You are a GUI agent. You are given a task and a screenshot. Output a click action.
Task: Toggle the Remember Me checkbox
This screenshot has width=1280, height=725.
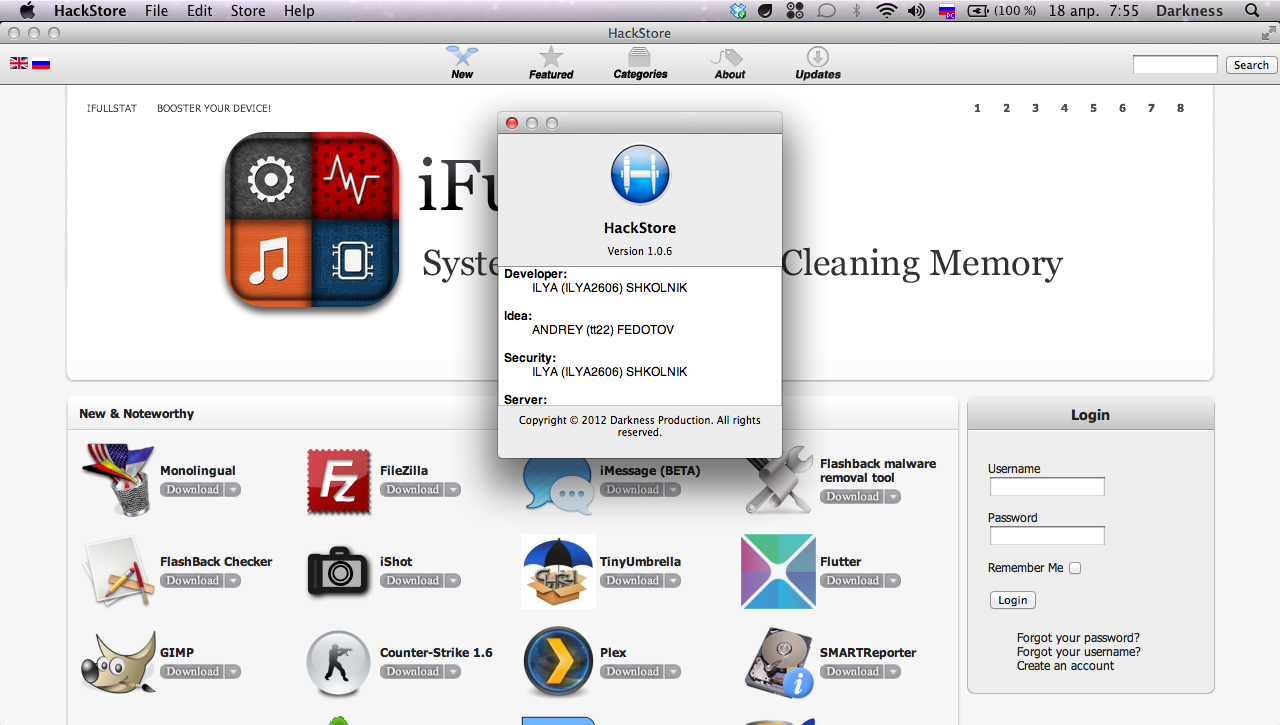1075,568
